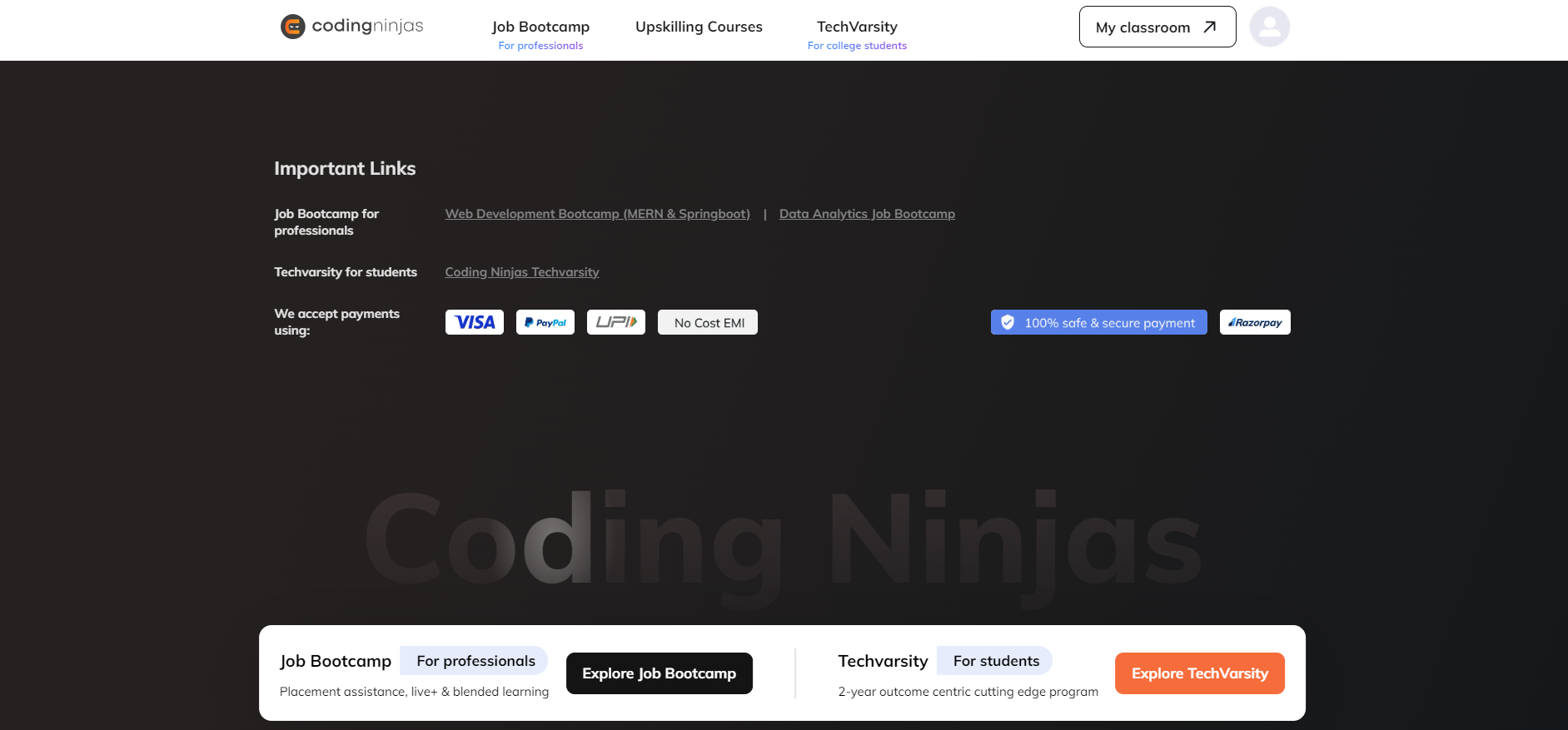Viewport: 1568px width, 730px height.
Task: Open the user profile avatar icon
Action: [1269, 27]
